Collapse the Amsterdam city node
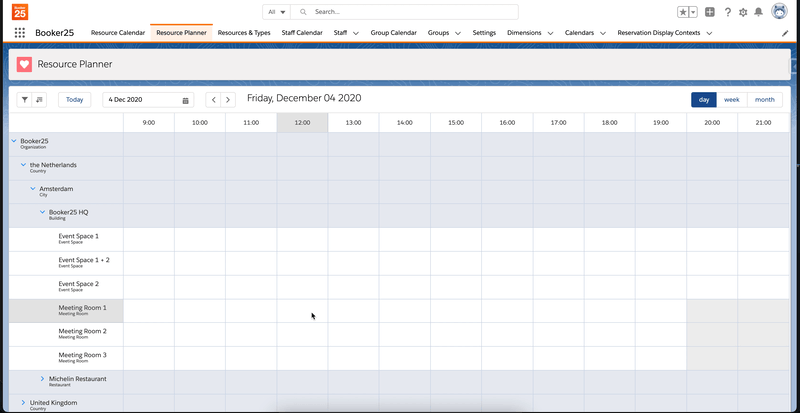The height and width of the screenshot is (413, 800). [x=33, y=188]
